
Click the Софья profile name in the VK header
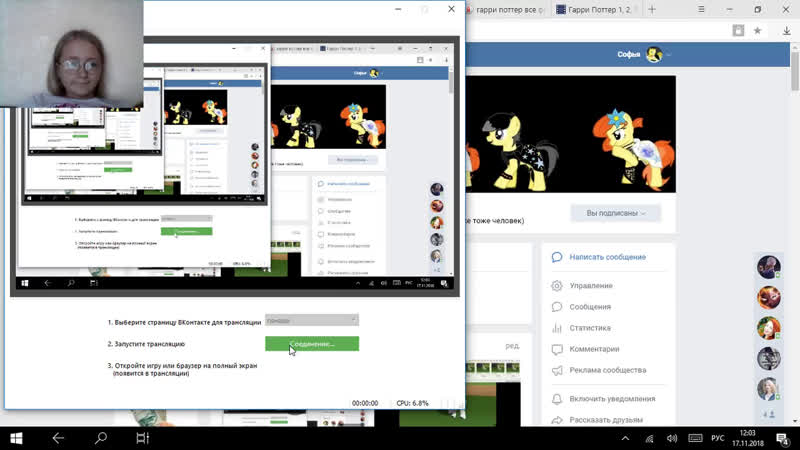pos(628,54)
